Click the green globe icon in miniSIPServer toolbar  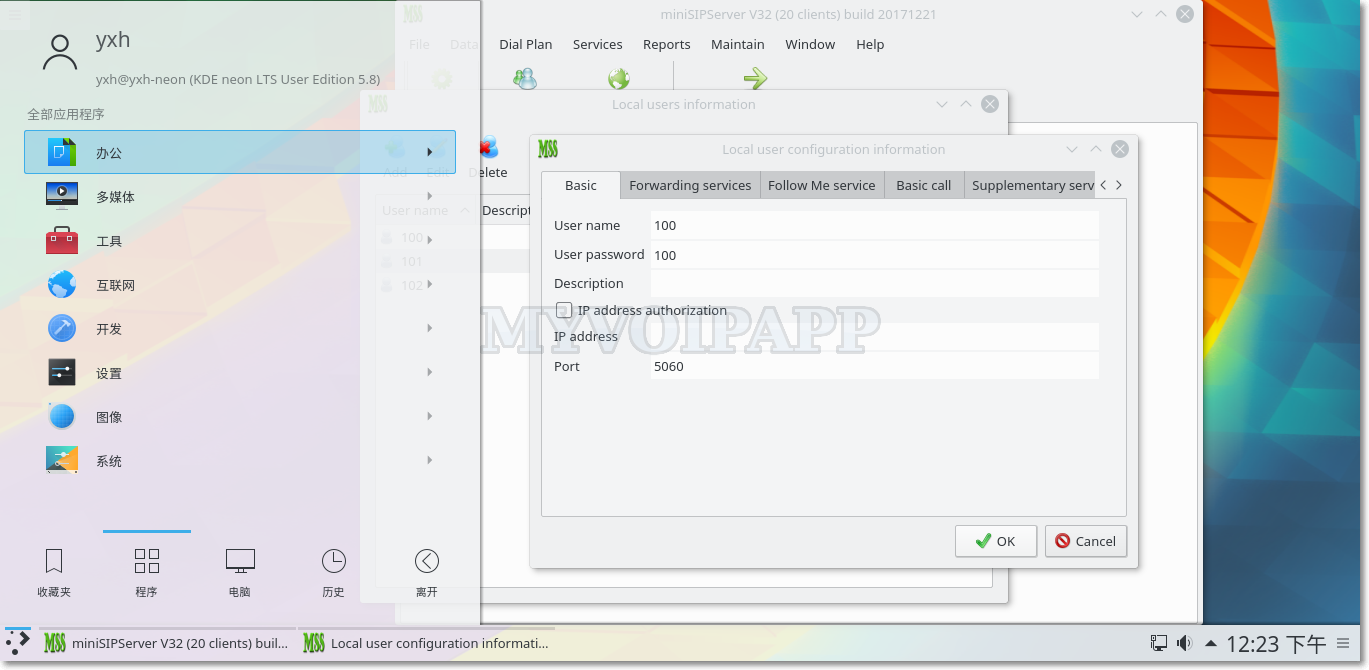click(619, 78)
